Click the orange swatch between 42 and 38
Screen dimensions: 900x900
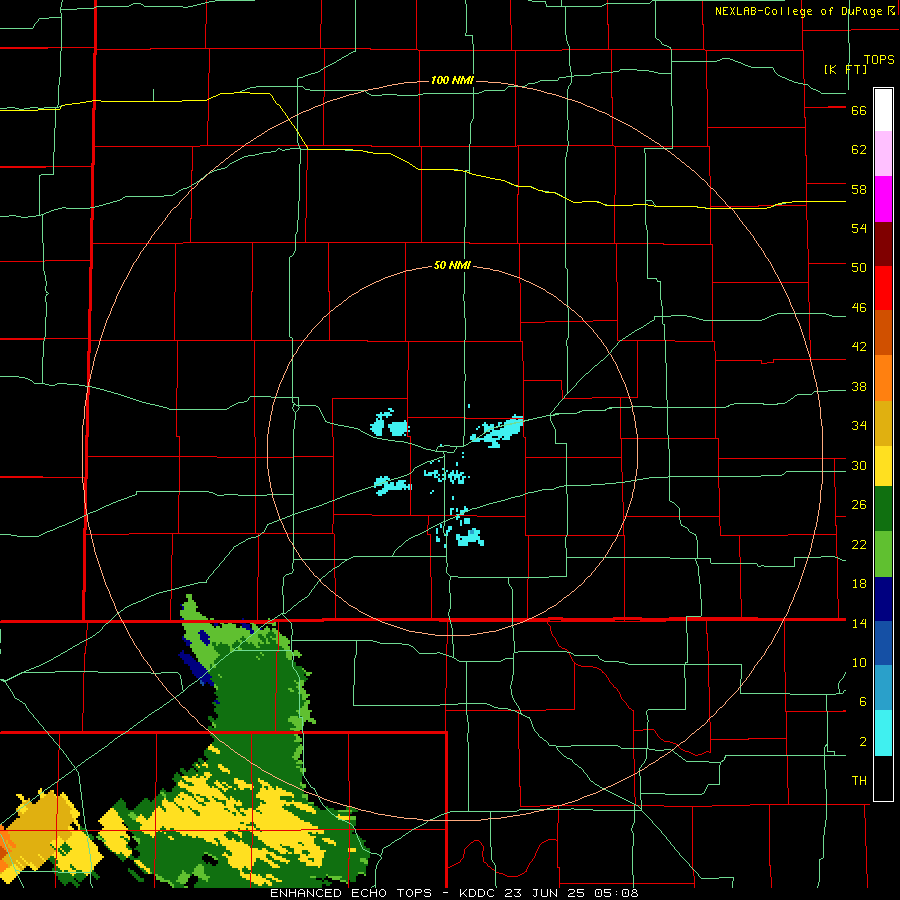coord(883,378)
